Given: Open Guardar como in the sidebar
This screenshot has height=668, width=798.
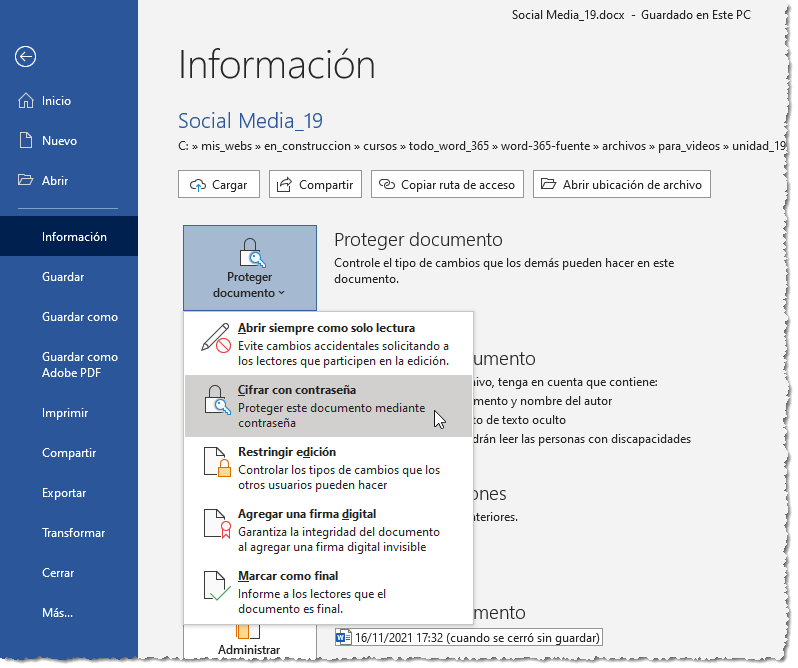Looking at the screenshot, I should click(x=69, y=316).
